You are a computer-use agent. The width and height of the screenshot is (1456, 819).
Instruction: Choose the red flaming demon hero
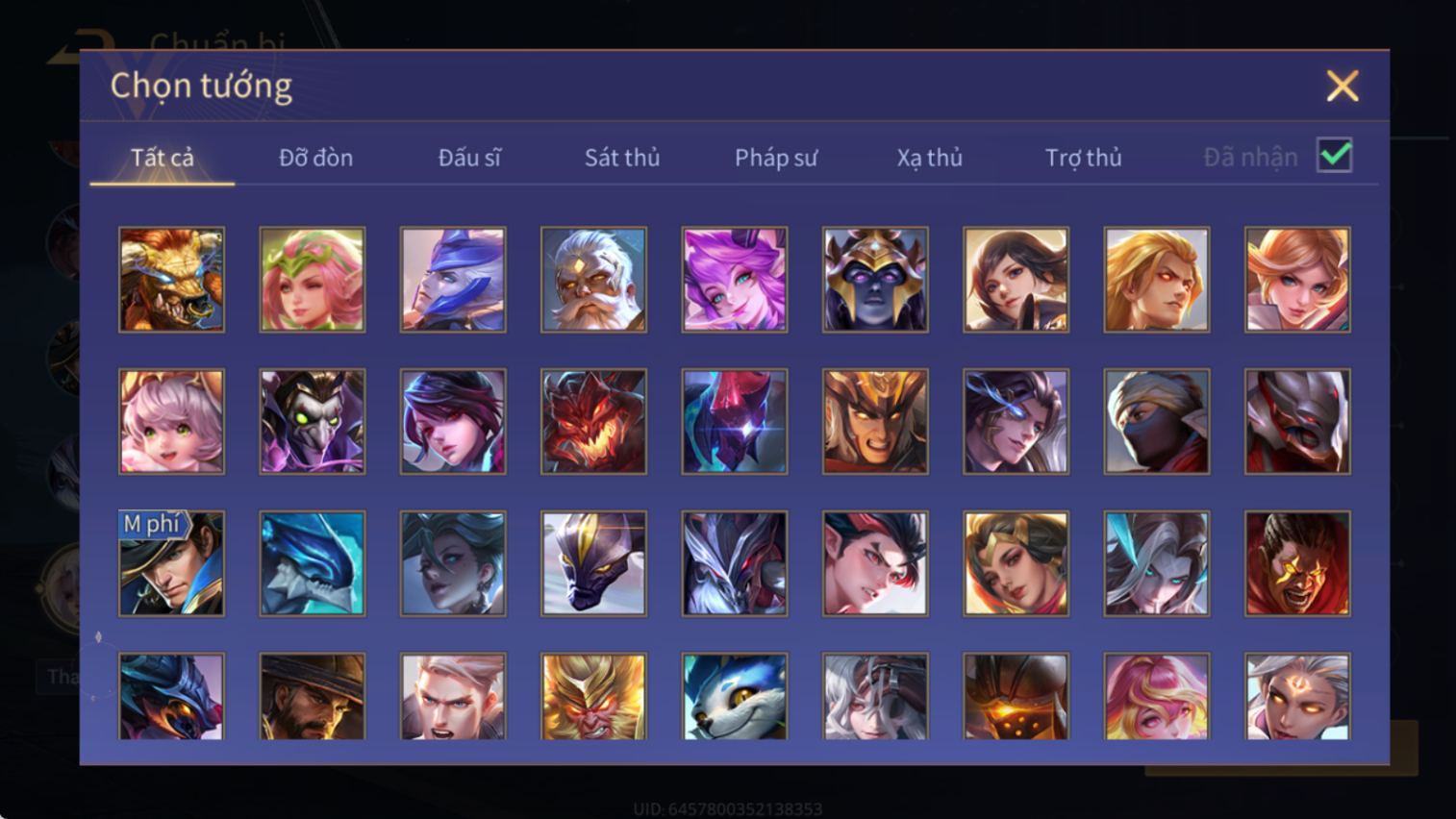pyautogui.click(x=593, y=422)
